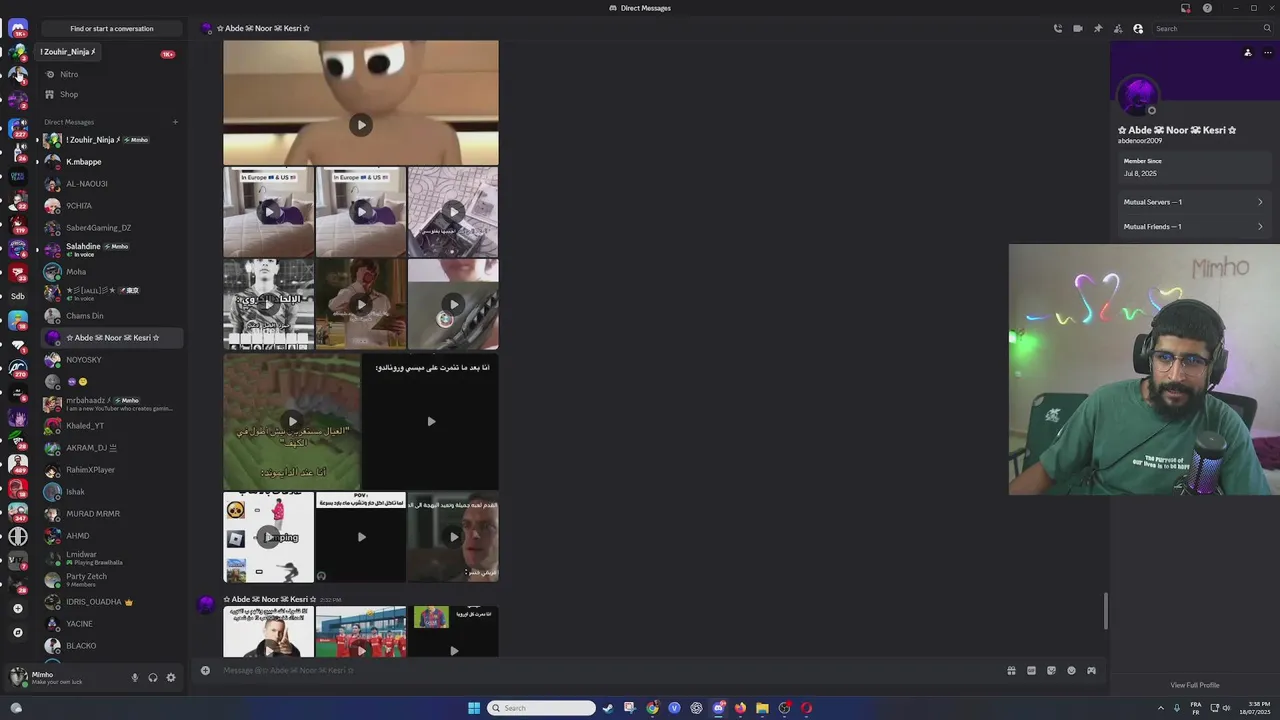1280x720 pixels.
Task: Open the friend options icon on profile banner
Action: click(x=1247, y=53)
